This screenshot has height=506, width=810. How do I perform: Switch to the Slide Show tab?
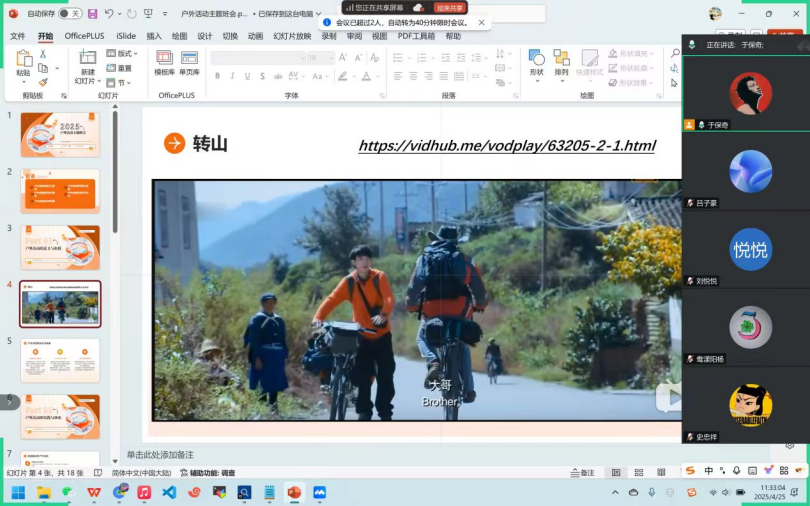pos(292,36)
